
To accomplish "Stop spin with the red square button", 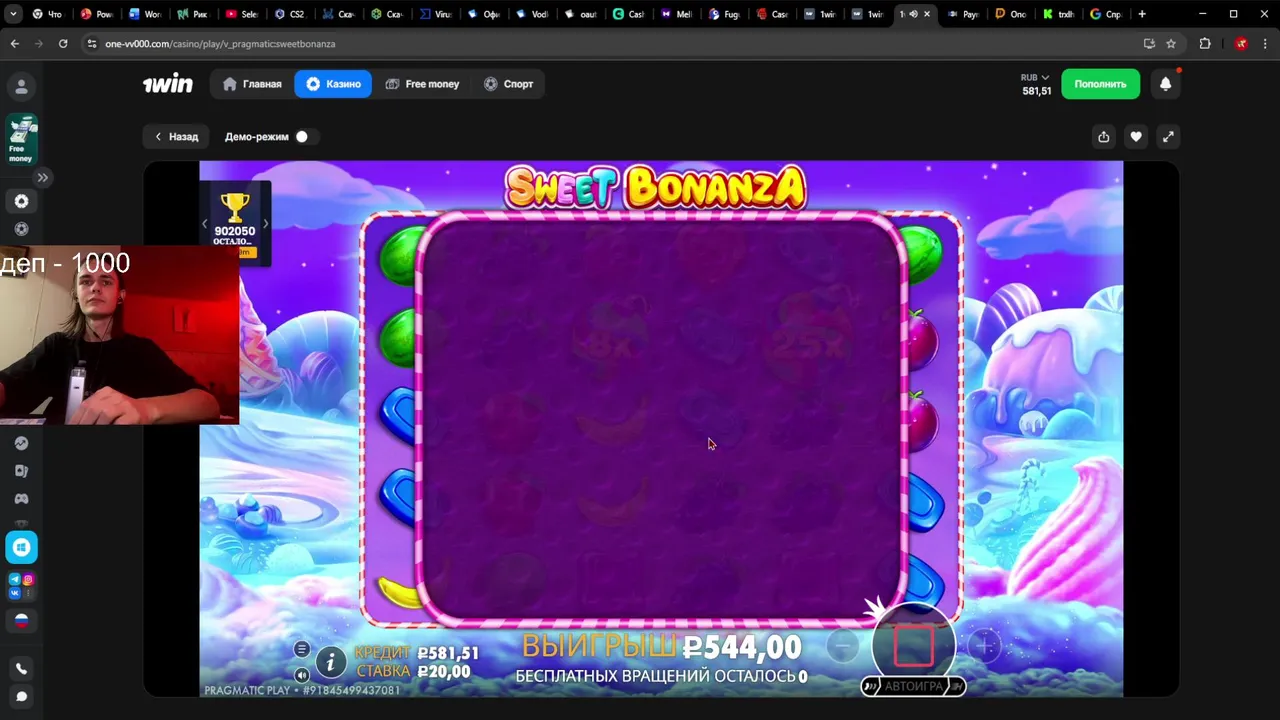I will pos(913,646).
